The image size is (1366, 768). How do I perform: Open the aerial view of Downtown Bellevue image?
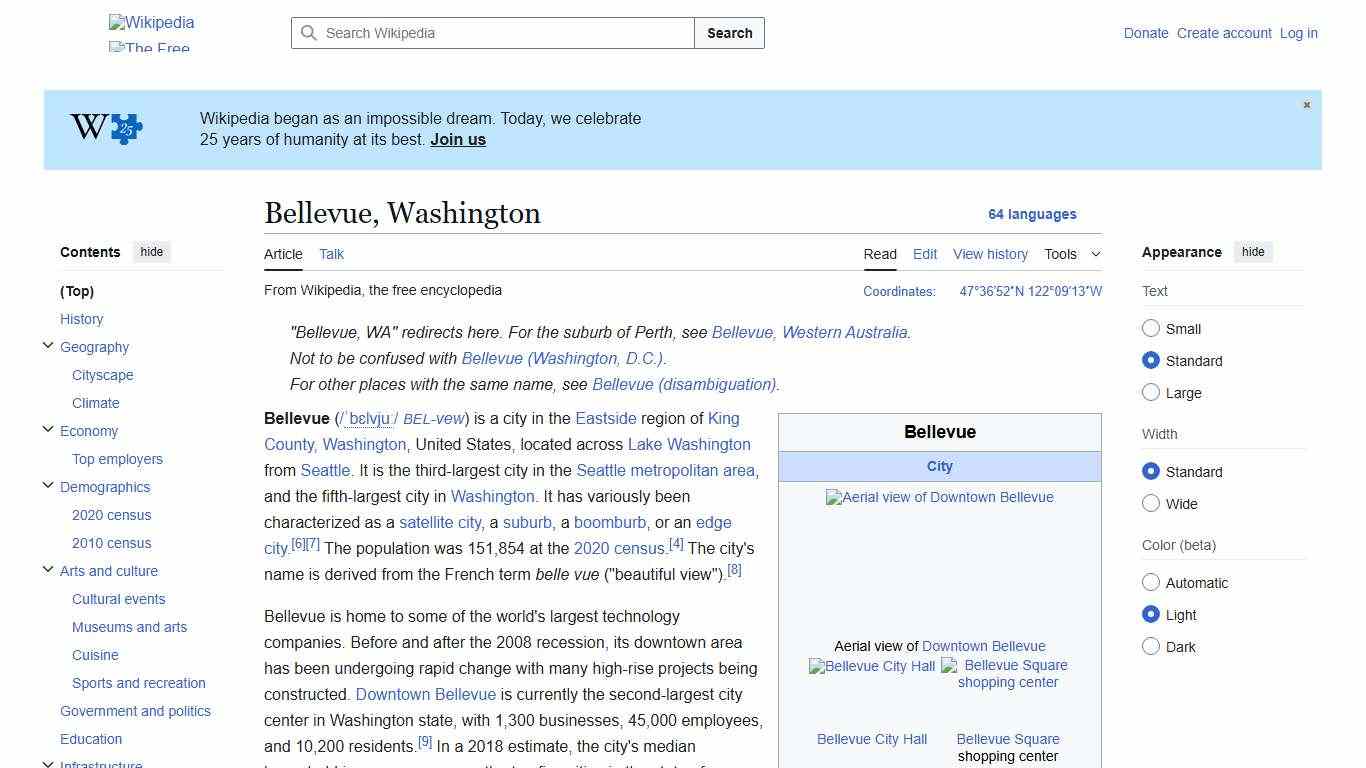pos(939,497)
